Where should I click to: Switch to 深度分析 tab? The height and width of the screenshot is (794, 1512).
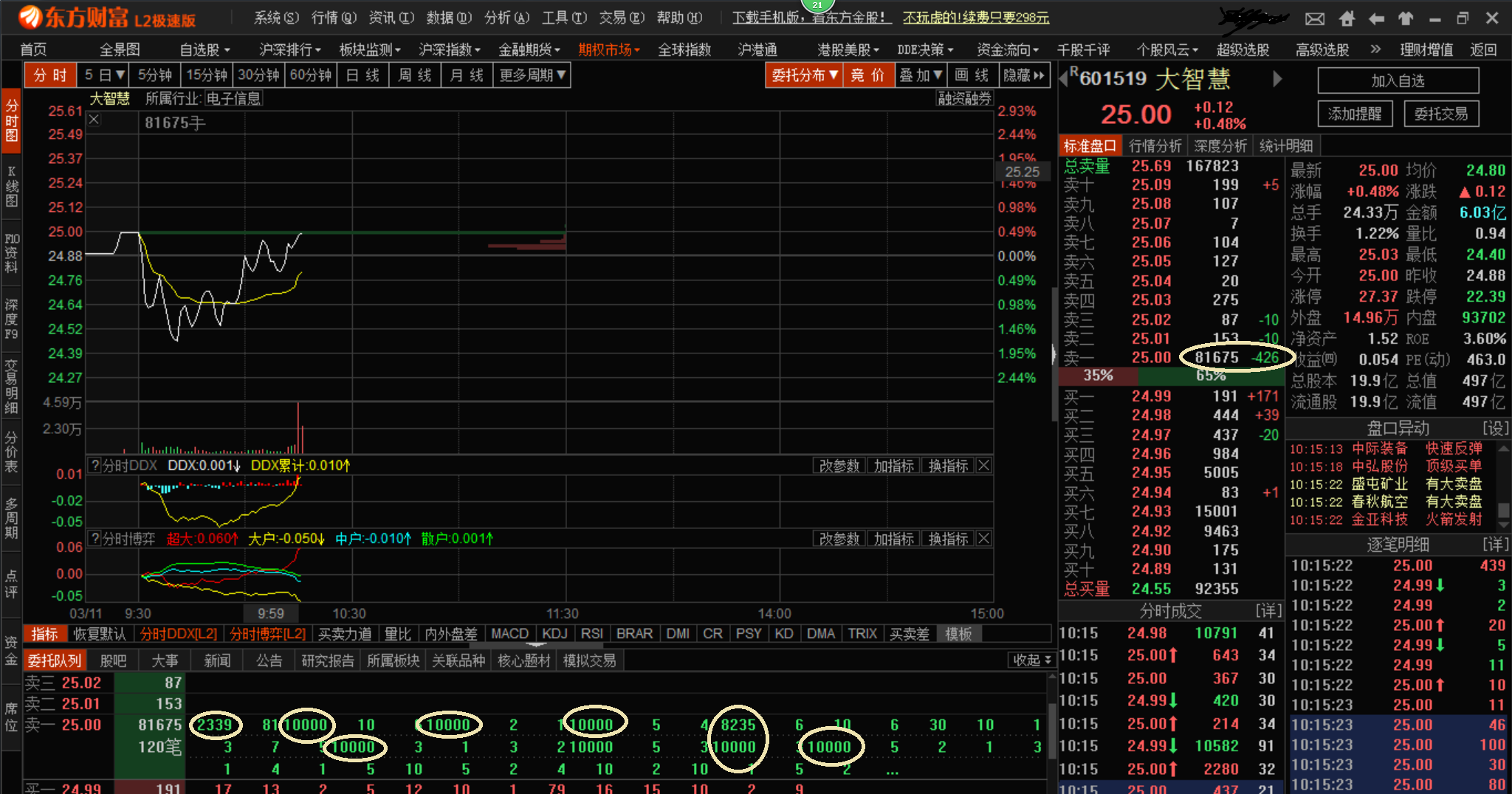pos(1220,146)
